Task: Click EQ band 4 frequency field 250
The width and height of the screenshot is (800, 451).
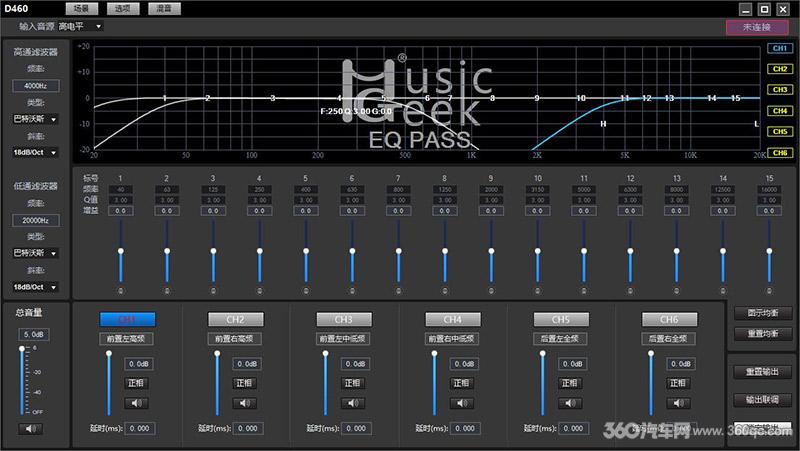Action: (260, 189)
